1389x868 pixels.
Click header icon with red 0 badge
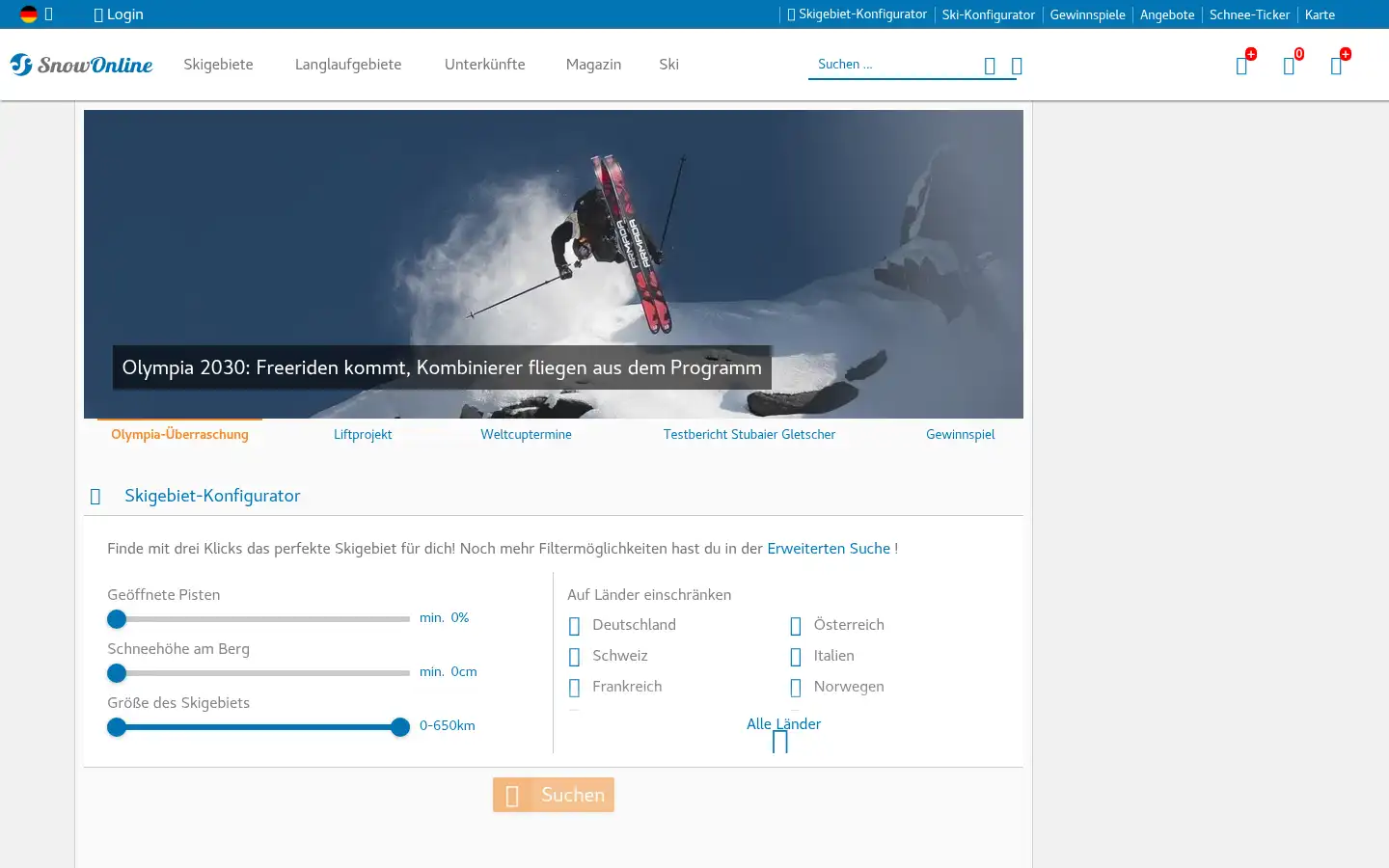pyautogui.click(x=1290, y=66)
